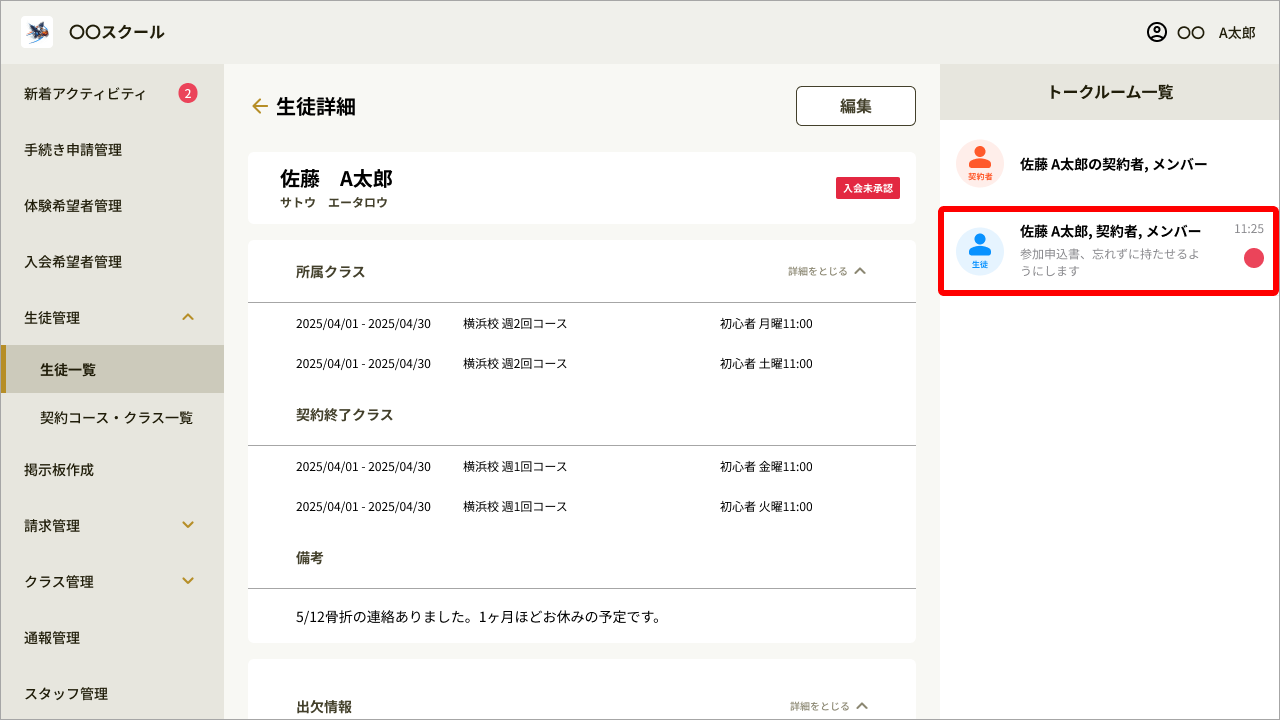Image resolution: width=1280 pixels, height=720 pixels.
Task: Click the 11:25 message timestamp
Action: (1249, 229)
